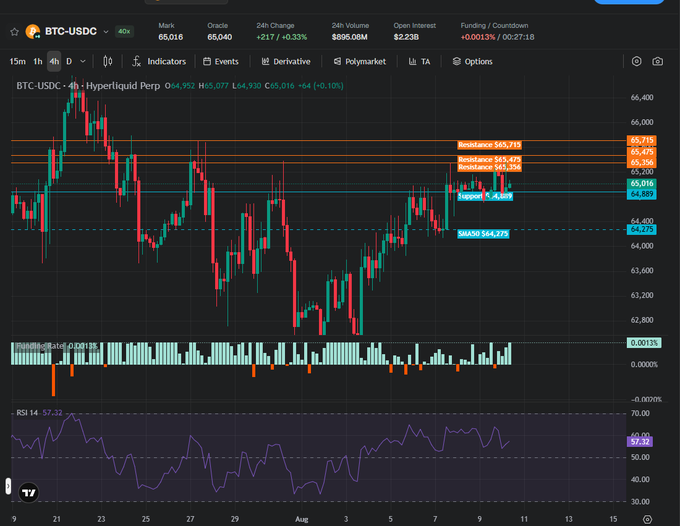Click the Open Interest value $2.23B
This screenshot has width=680, height=526.
tap(406, 37)
